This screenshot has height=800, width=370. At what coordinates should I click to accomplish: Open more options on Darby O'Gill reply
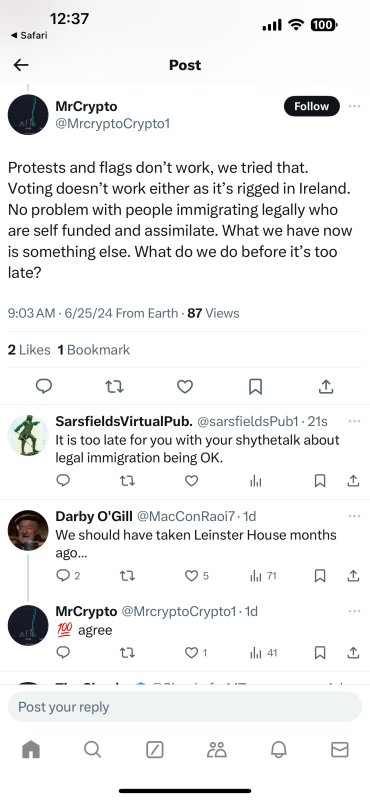tap(354, 516)
